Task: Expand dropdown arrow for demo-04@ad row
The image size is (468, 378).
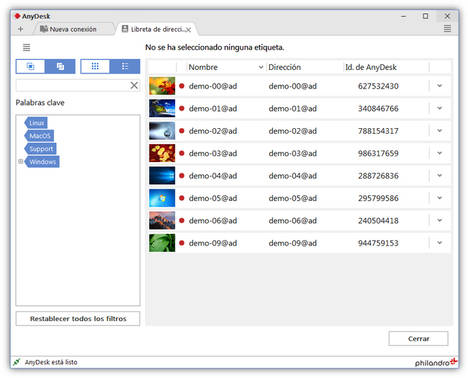Action: pos(439,175)
